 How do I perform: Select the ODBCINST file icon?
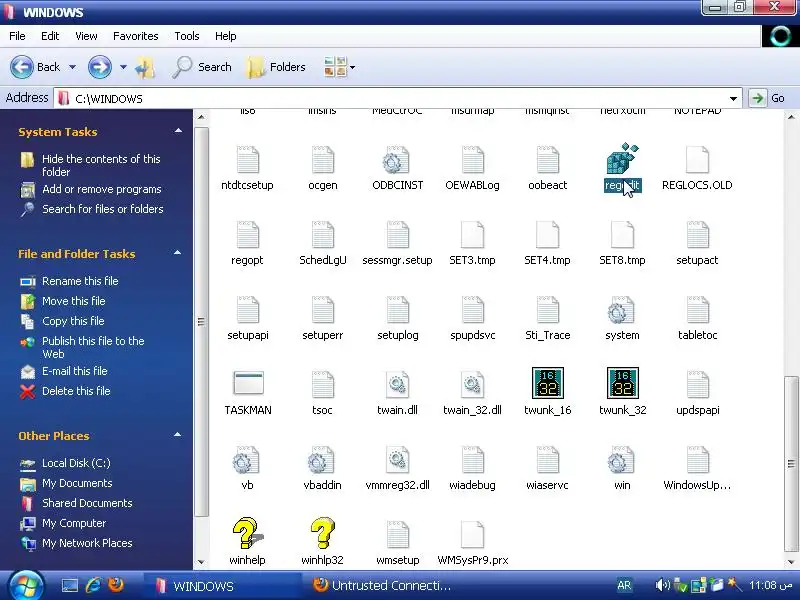397,160
